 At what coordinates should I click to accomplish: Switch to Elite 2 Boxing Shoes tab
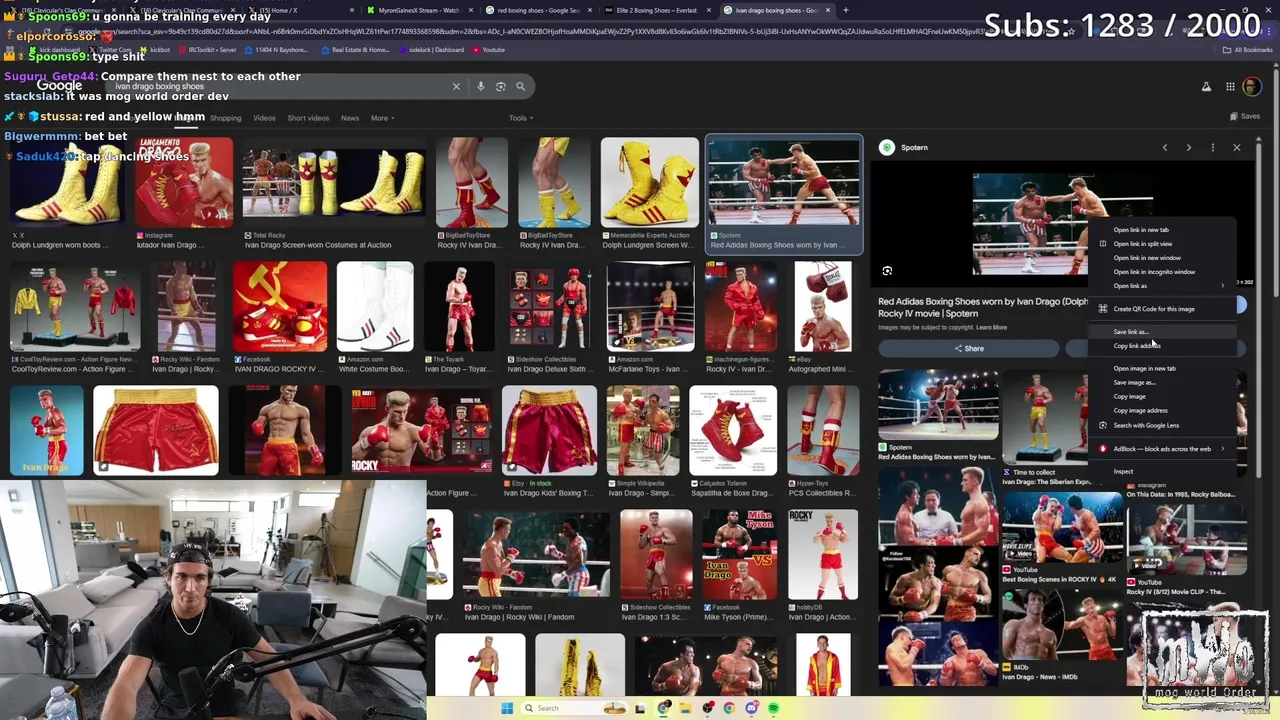click(656, 10)
